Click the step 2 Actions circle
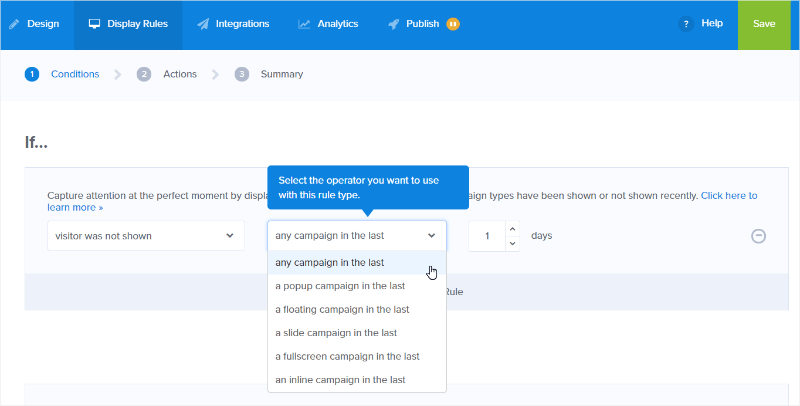800x406 pixels. (x=144, y=74)
